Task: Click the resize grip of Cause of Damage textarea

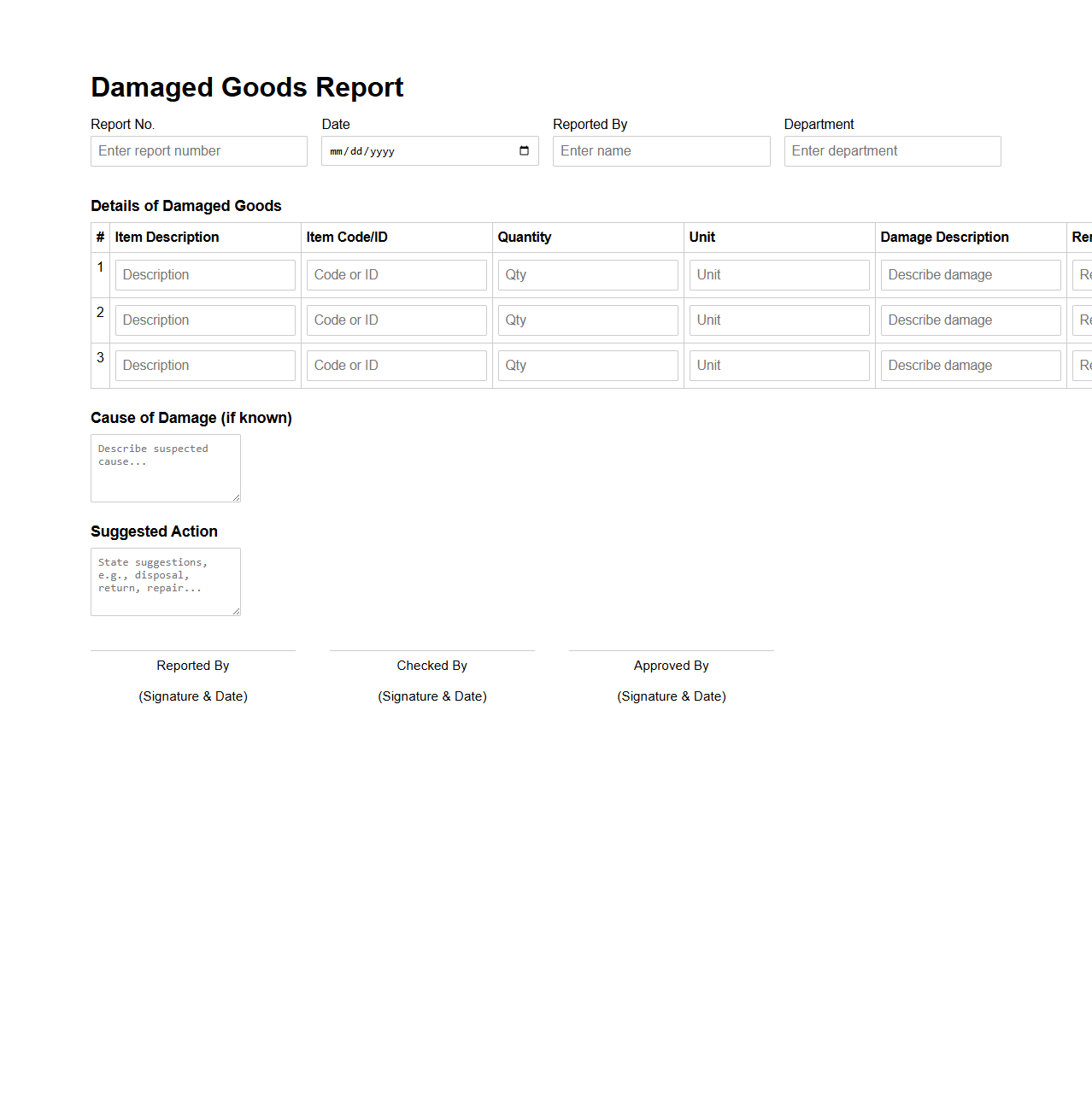Action: click(x=236, y=497)
